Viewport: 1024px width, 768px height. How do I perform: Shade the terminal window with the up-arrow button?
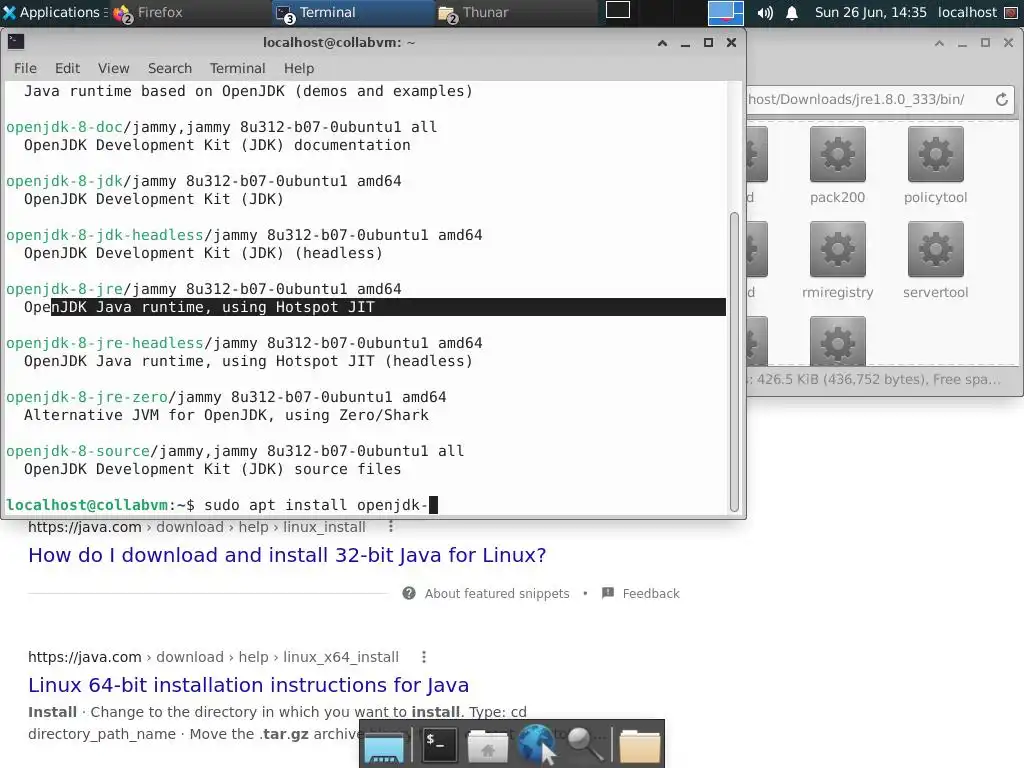click(x=662, y=43)
